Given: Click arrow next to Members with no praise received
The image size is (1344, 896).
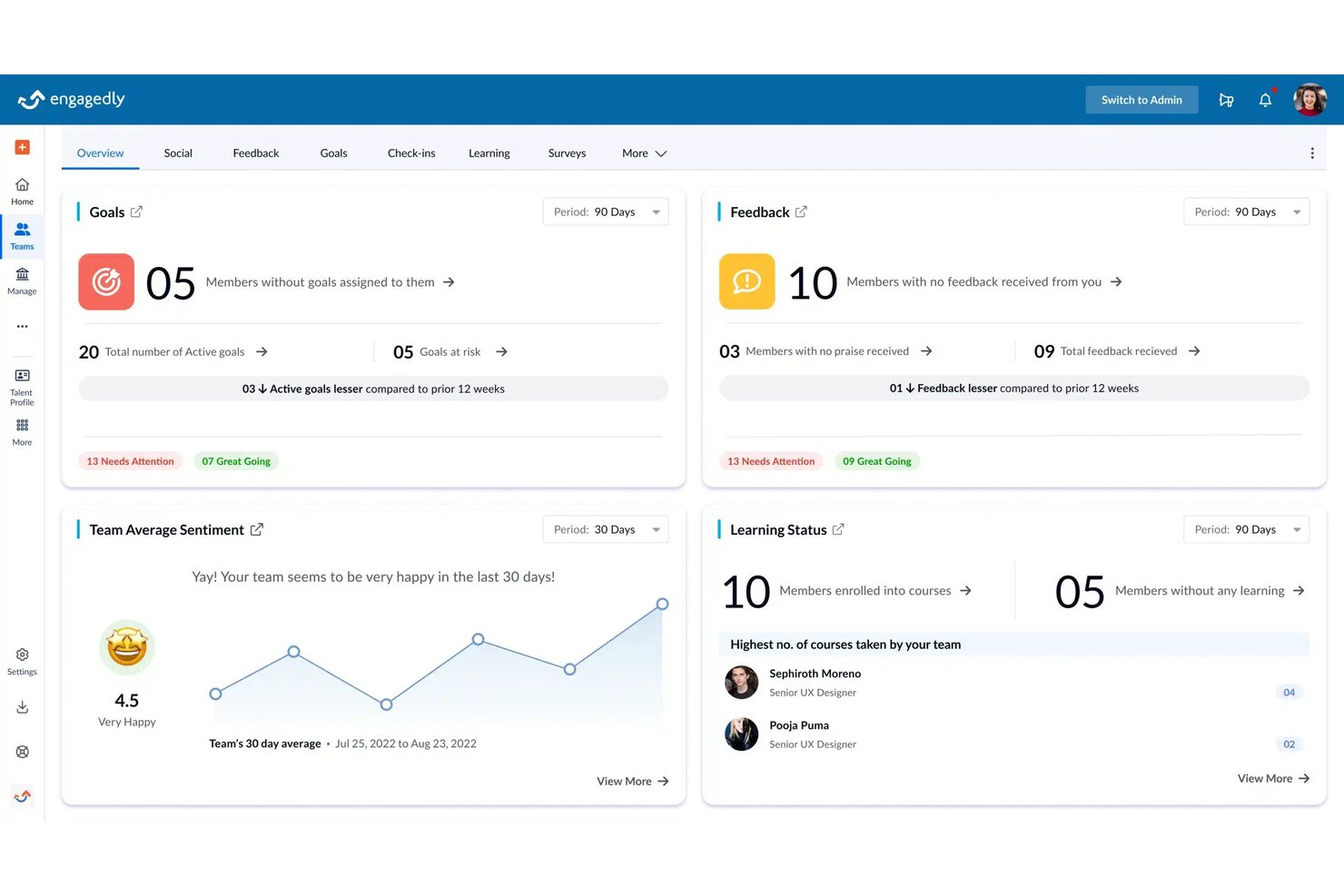Looking at the screenshot, I should [x=926, y=350].
